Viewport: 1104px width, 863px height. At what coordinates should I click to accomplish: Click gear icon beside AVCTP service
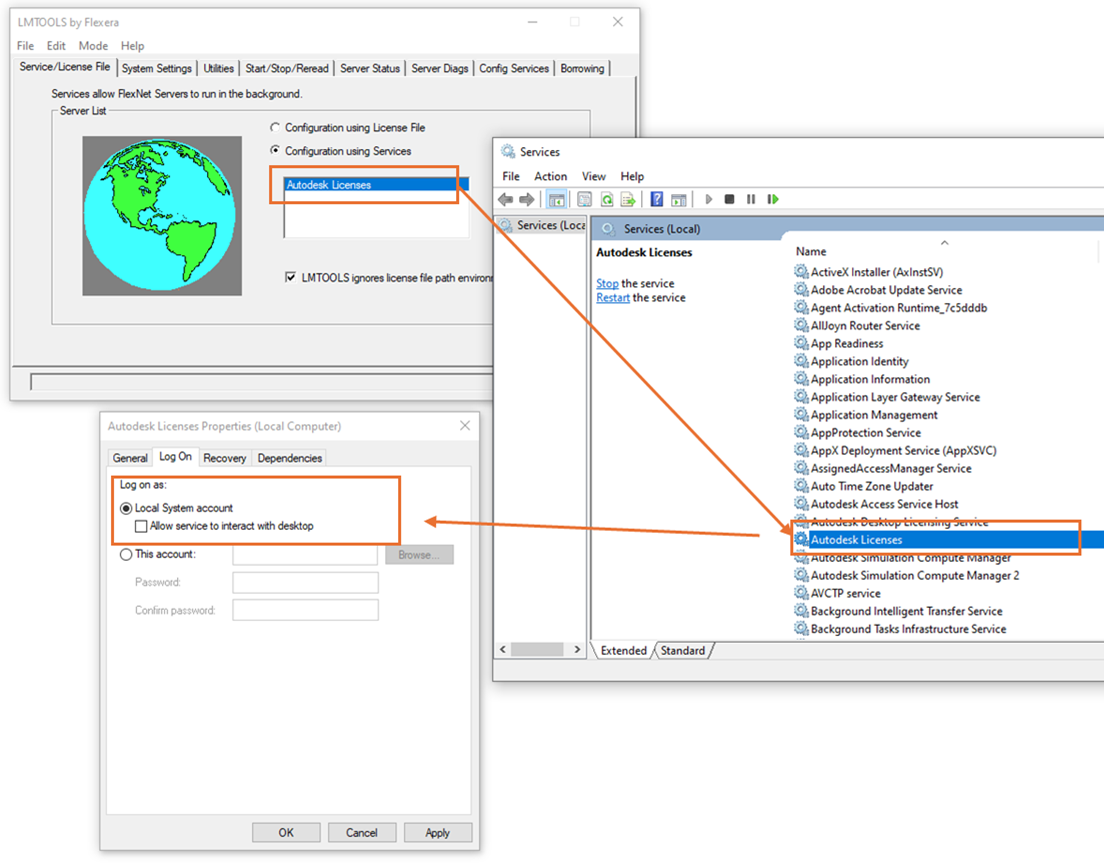click(801, 593)
